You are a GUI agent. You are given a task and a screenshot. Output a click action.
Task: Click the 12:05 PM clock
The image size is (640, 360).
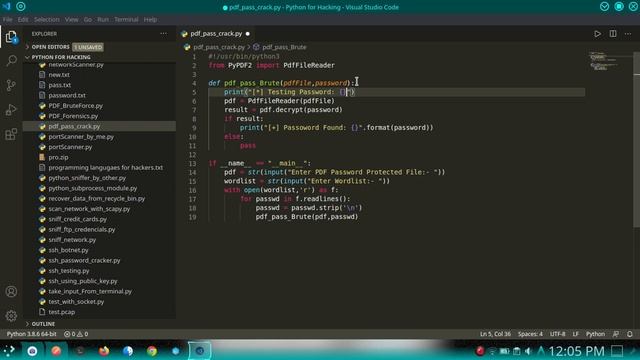576,351
